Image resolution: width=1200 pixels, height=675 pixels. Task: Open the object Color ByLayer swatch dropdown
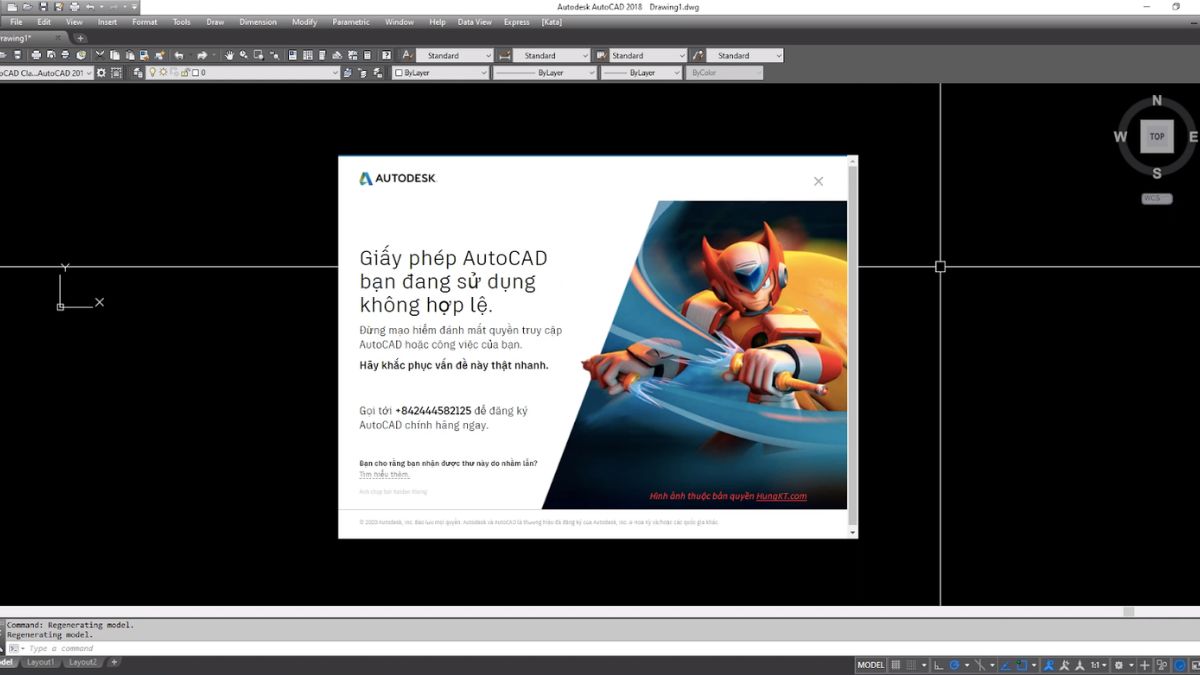coord(441,72)
